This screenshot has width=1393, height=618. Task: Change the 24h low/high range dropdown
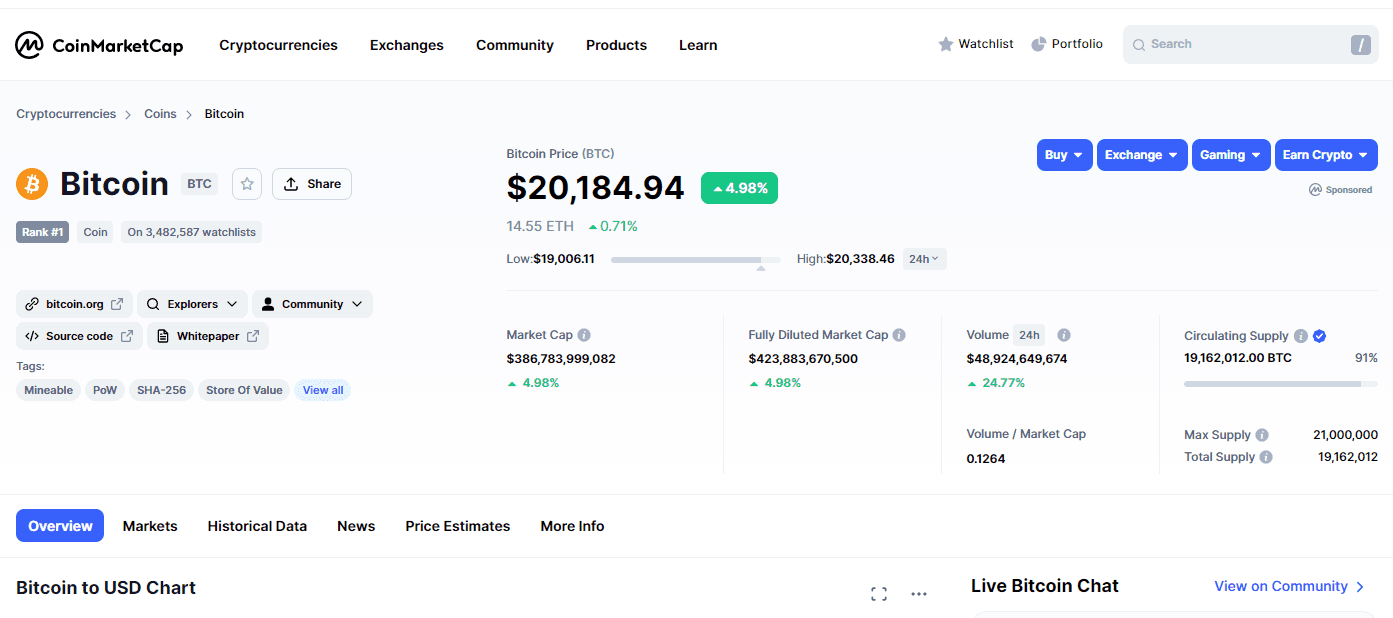click(x=924, y=259)
